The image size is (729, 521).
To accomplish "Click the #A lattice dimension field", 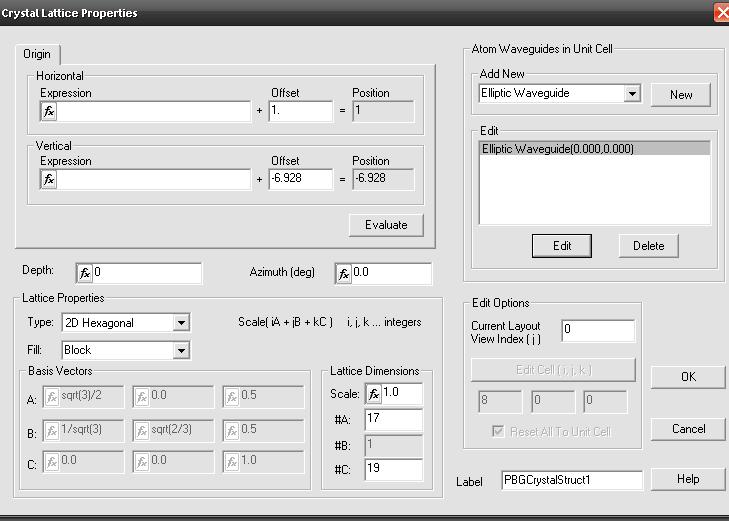I will (x=394, y=420).
